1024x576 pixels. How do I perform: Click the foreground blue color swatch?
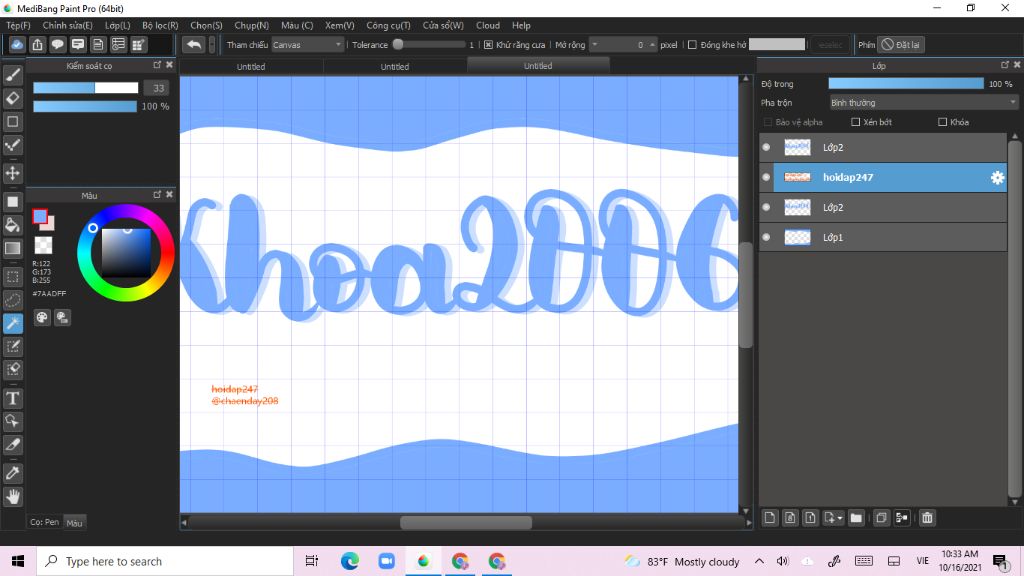[40, 216]
